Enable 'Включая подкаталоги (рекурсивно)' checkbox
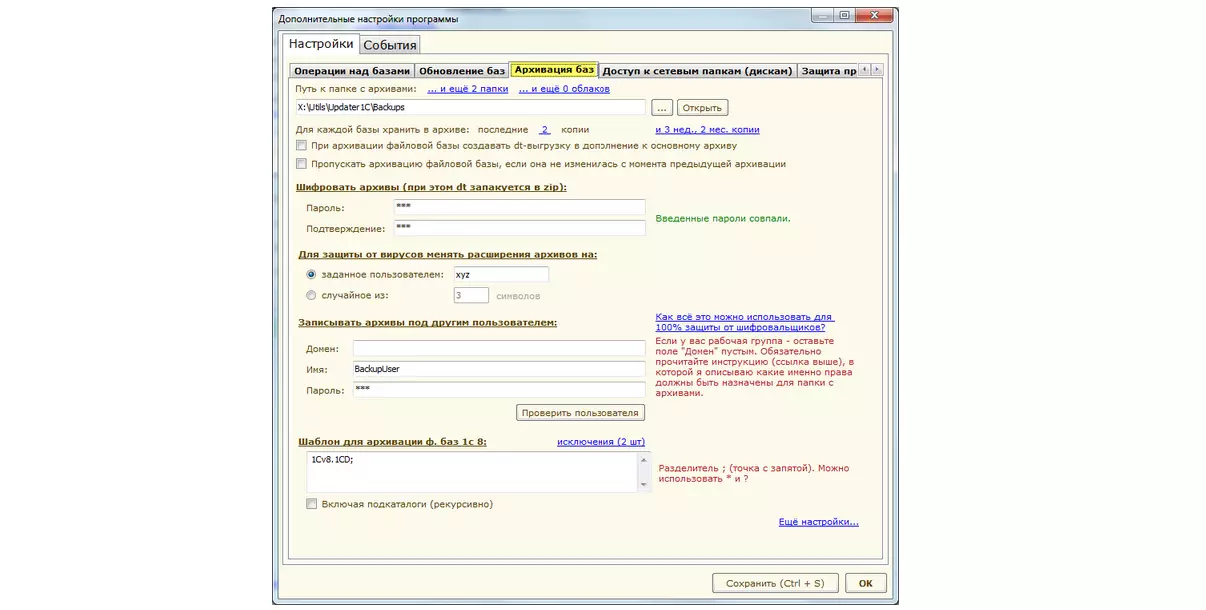 pyautogui.click(x=312, y=504)
